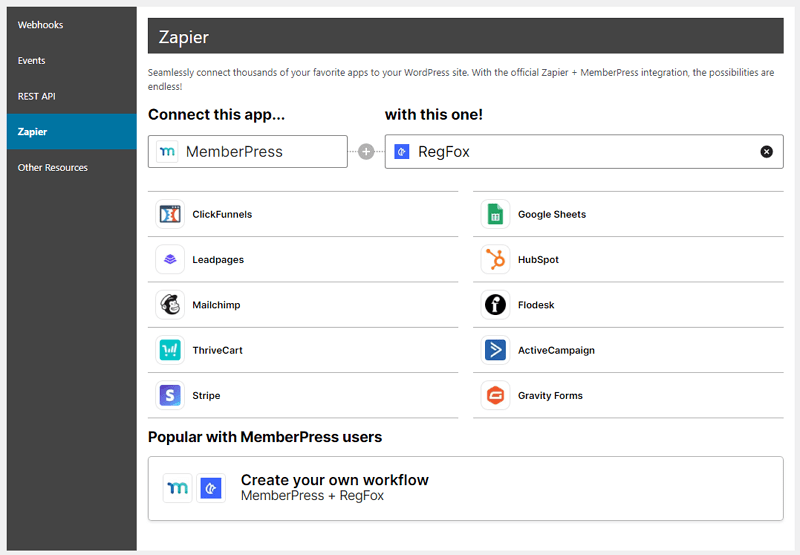Open Other Resources in sidebar
The image size is (800, 555).
click(x=71, y=167)
